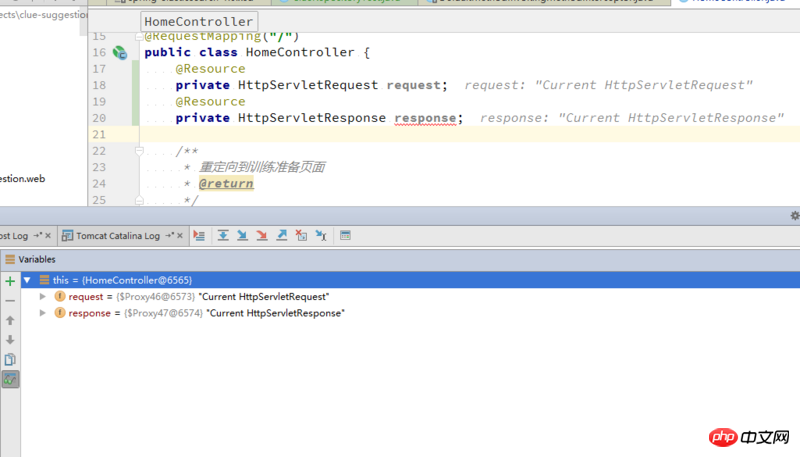This screenshot has height=457, width=800.
Task: Click the Show Execution Point icon
Action: click(x=199, y=236)
